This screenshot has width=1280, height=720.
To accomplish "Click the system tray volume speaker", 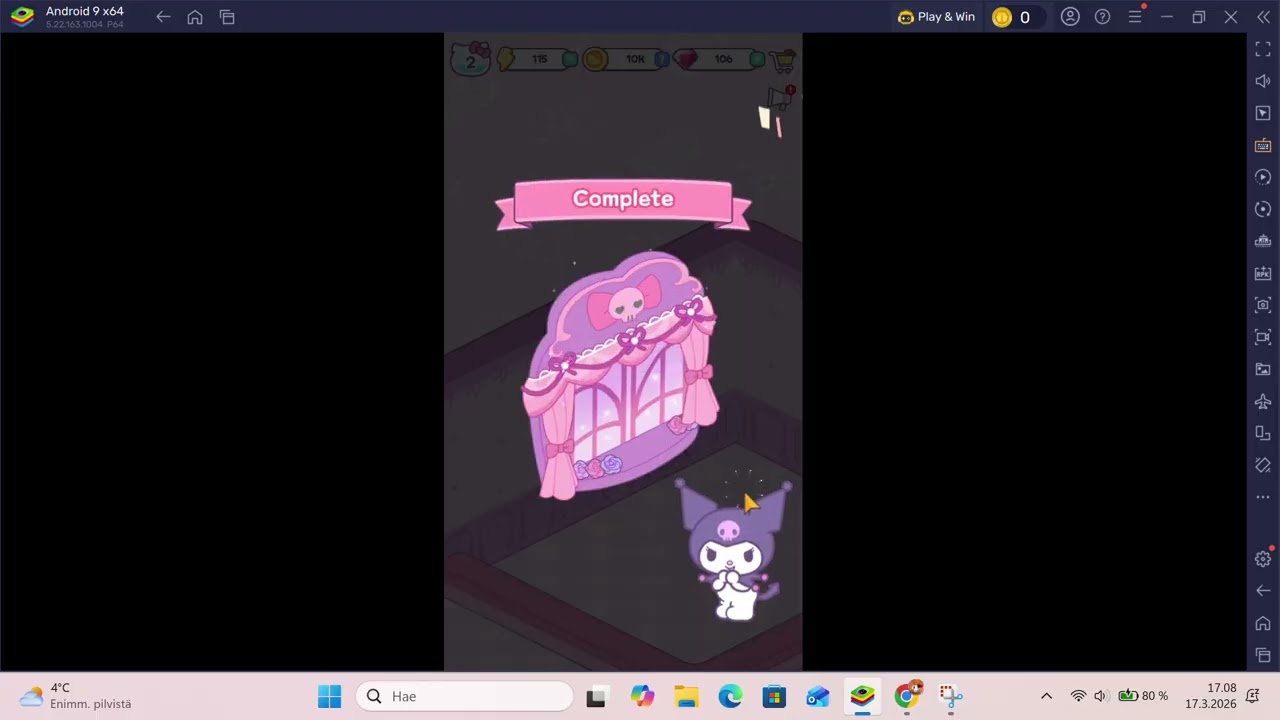I will [1101, 696].
